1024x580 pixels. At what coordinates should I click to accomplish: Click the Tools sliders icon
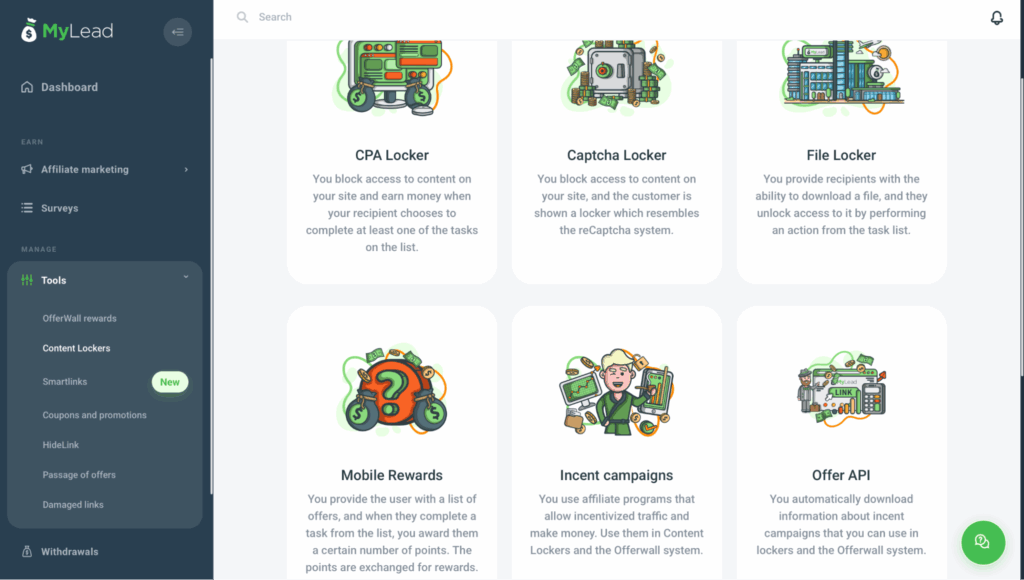(x=27, y=280)
